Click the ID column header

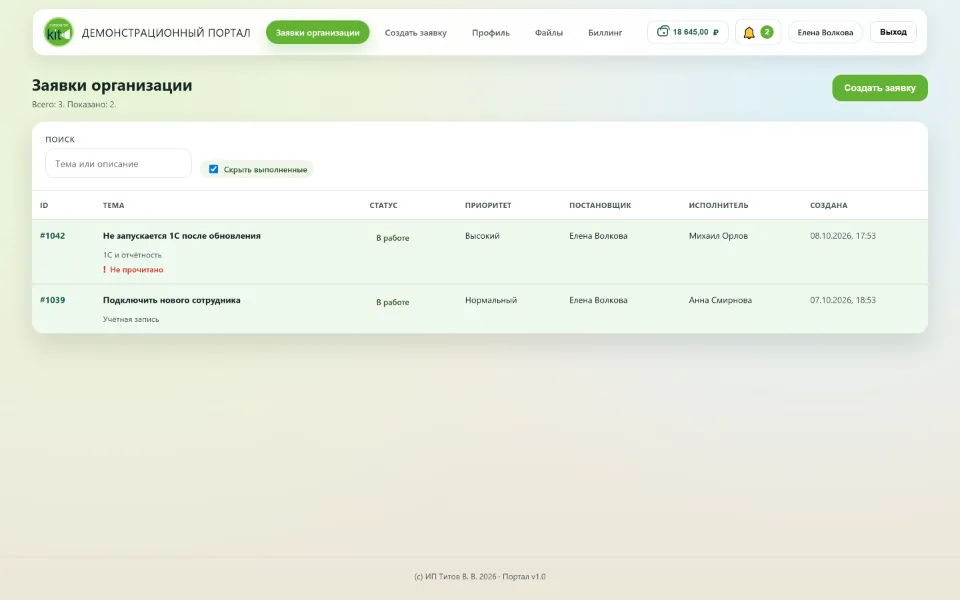coord(44,205)
